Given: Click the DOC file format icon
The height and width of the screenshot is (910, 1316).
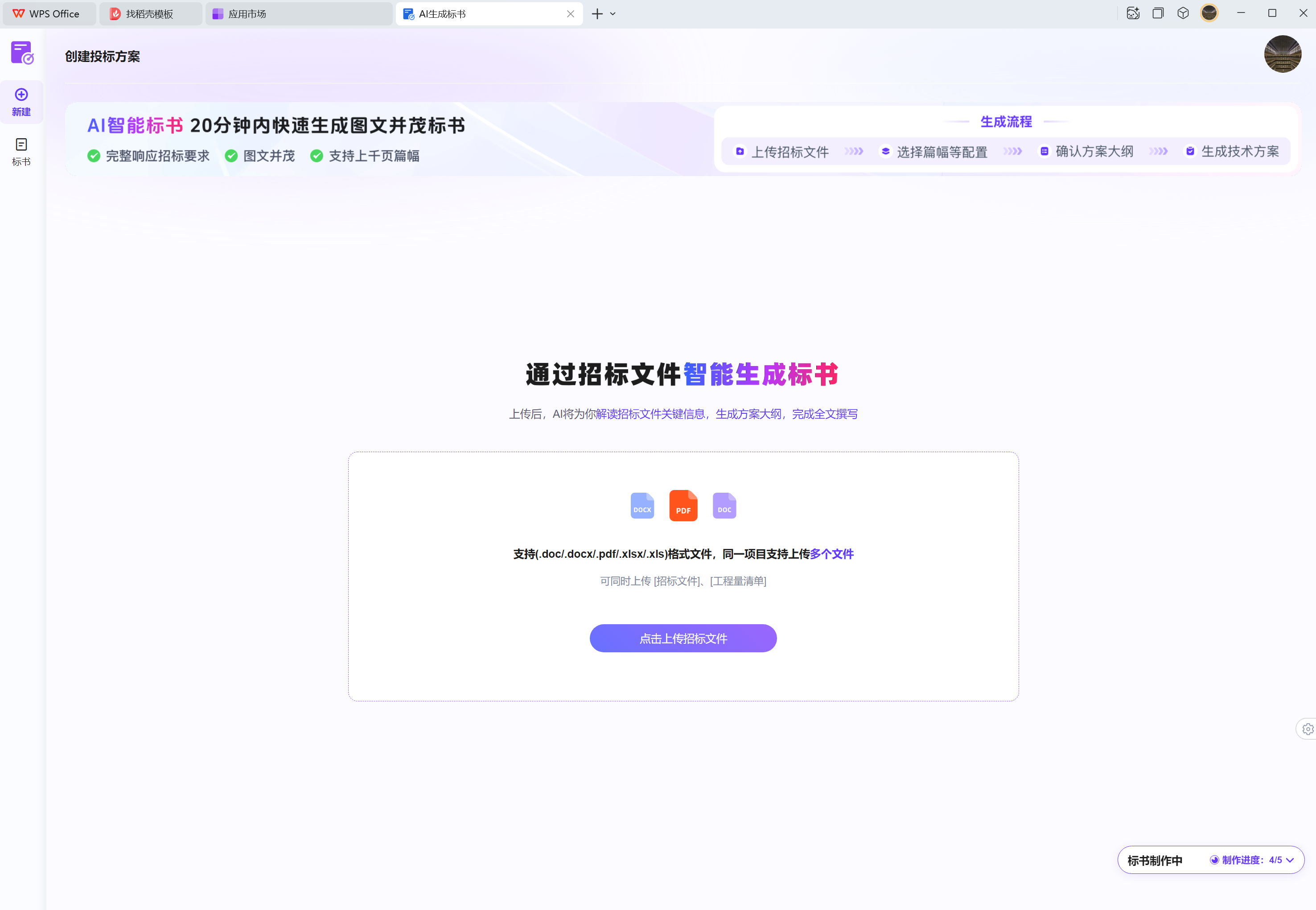Looking at the screenshot, I should pyautogui.click(x=724, y=505).
